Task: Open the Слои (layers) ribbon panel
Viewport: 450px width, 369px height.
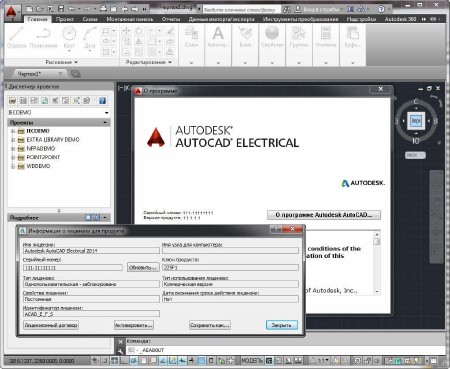Action: [192, 44]
